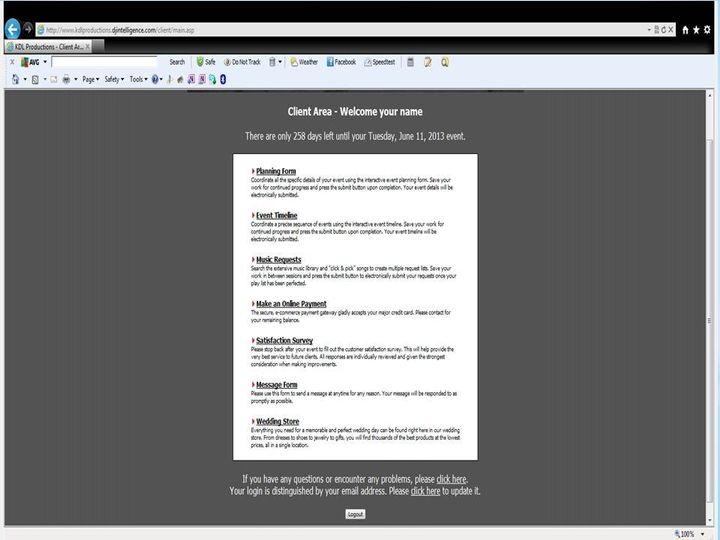This screenshot has height=540, width=720.
Task: Click the RSS feeds icon
Action: (35, 79)
